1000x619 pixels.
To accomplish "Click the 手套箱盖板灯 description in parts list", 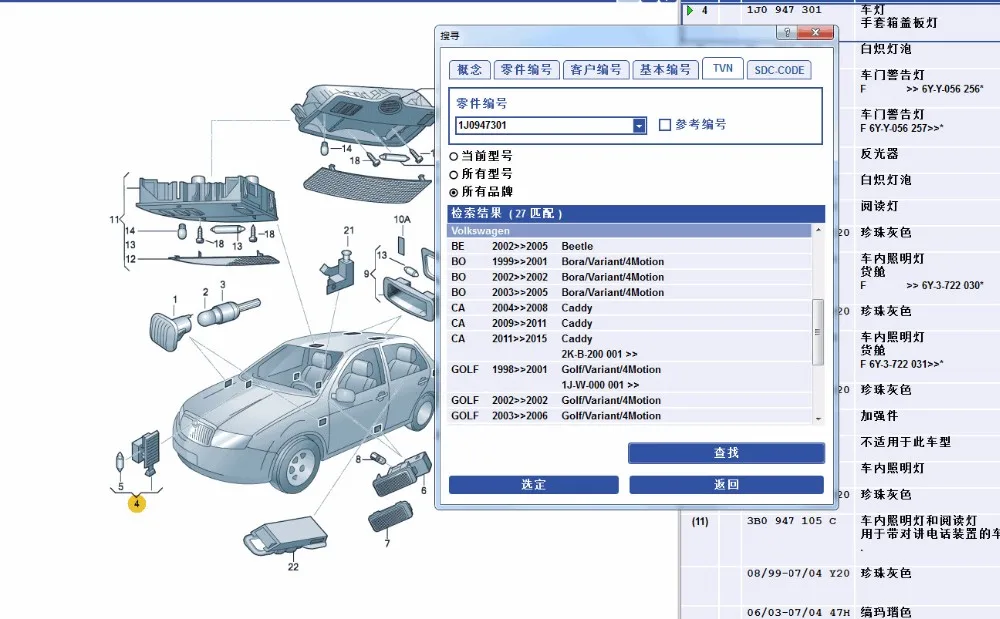I will (x=899, y=23).
